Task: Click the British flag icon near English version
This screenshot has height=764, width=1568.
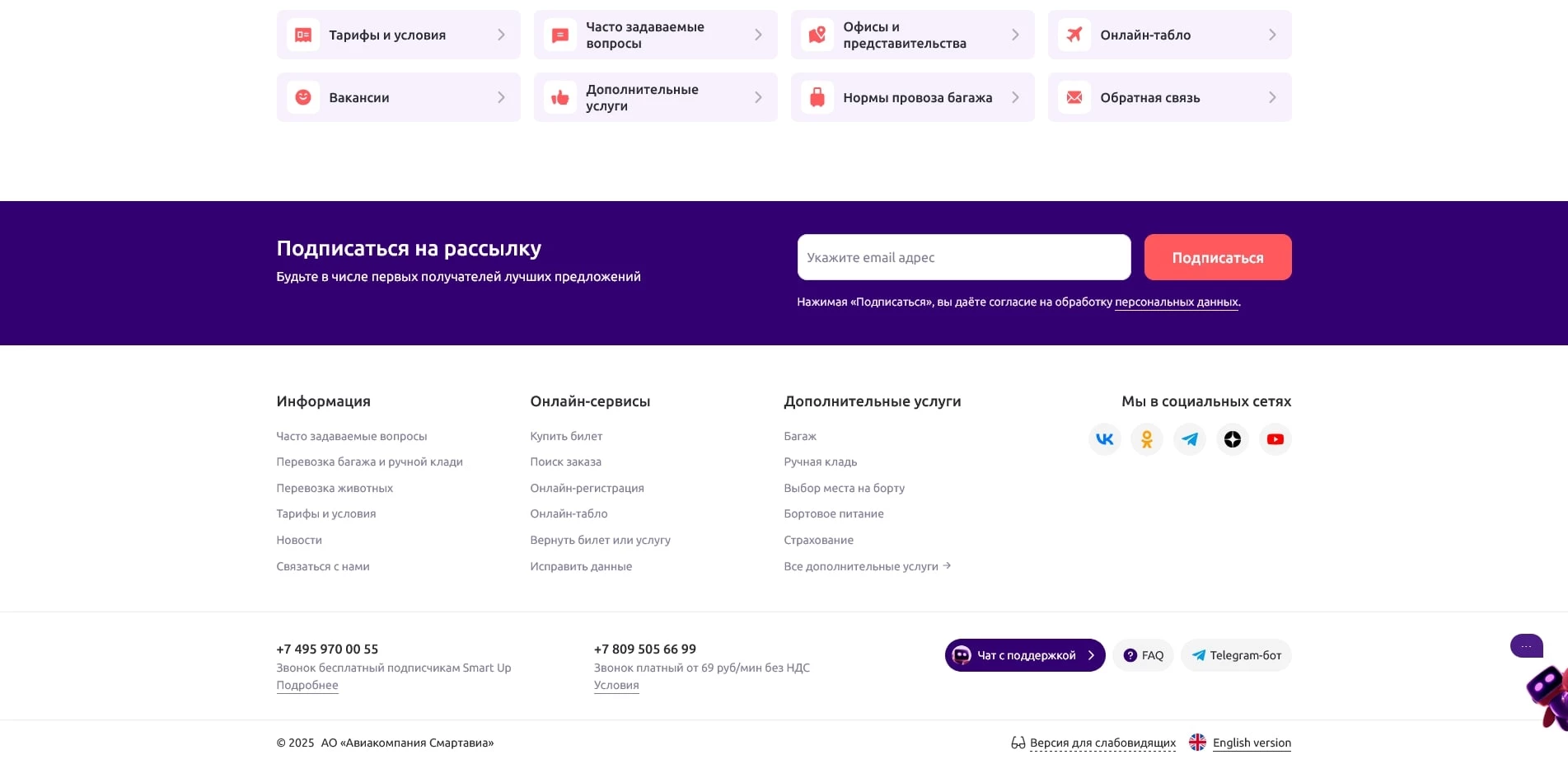Action: tap(1197, 742)
